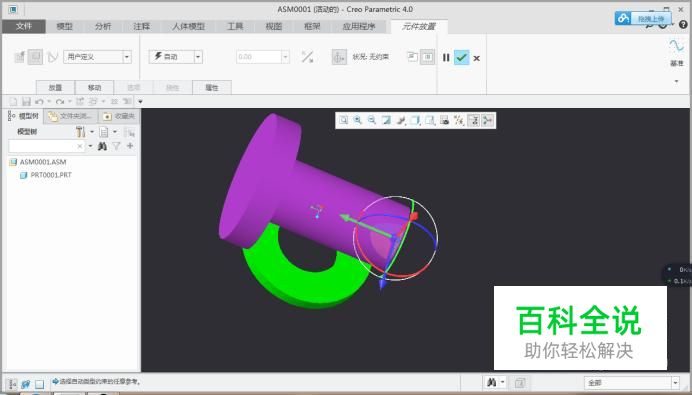Click binoculars find icon in model tree
The width and height of the screenshot is (692, 395).
(x=102, y=146)
